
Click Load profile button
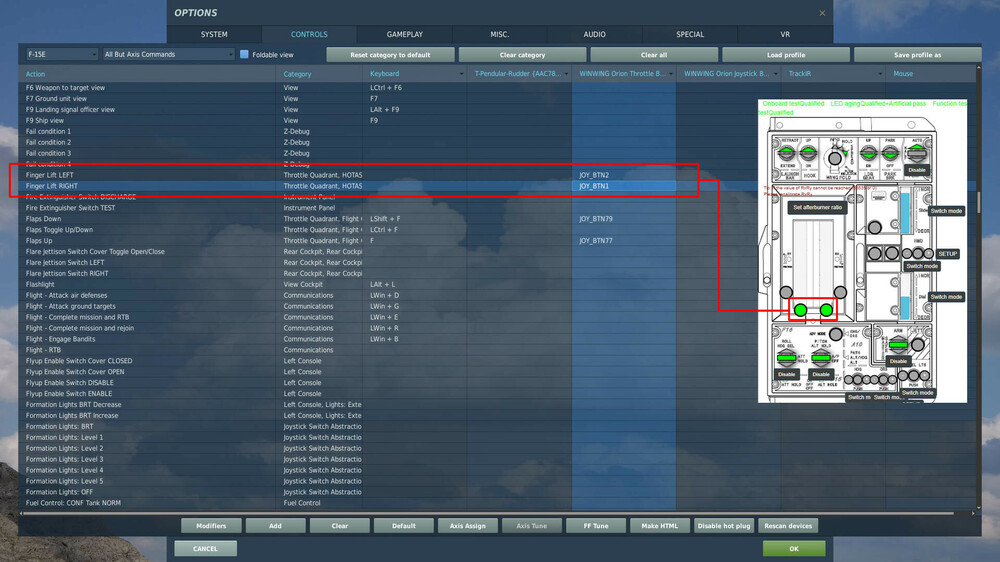[786, 55]
